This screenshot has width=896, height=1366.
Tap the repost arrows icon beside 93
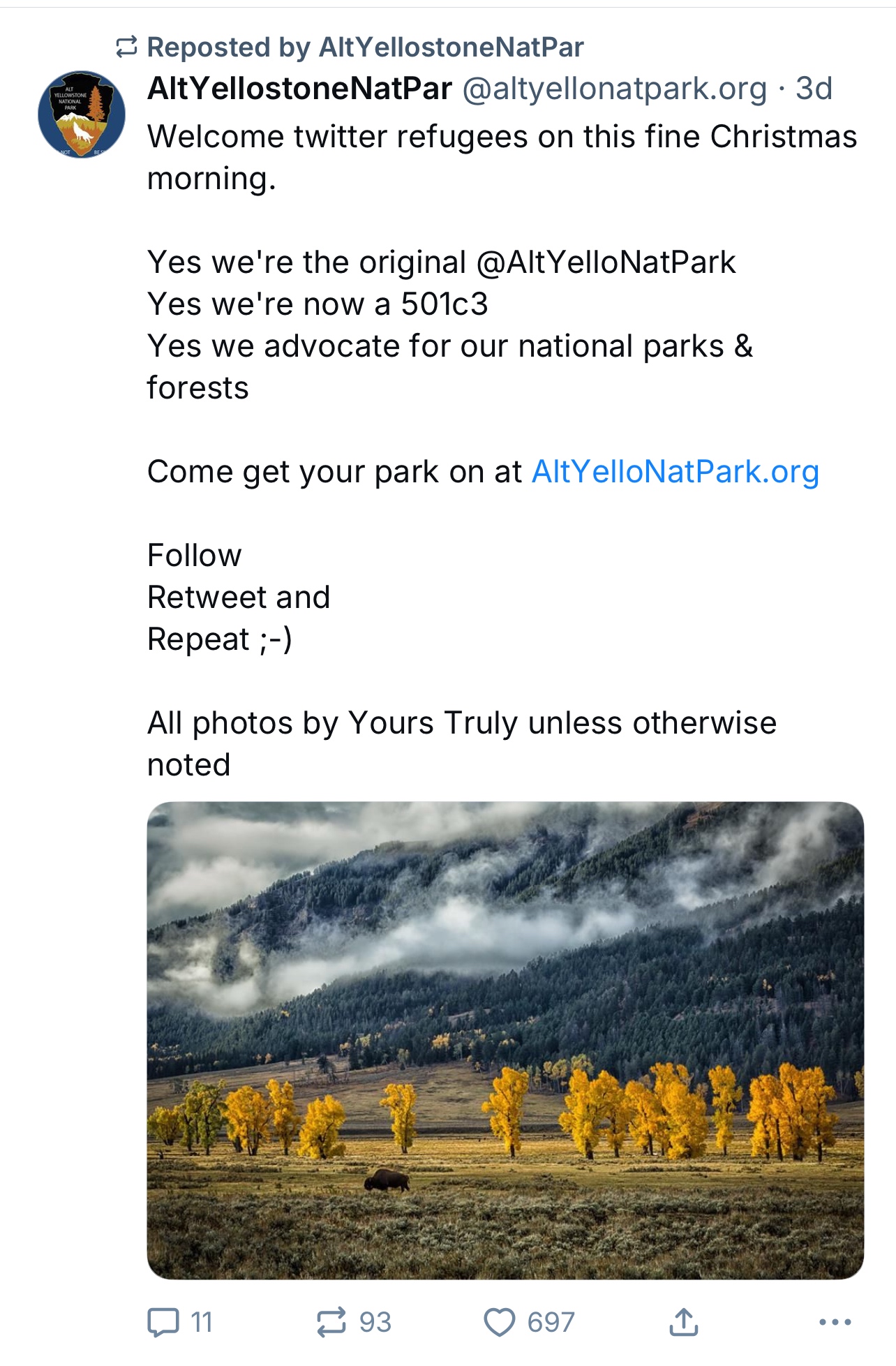331,1322
